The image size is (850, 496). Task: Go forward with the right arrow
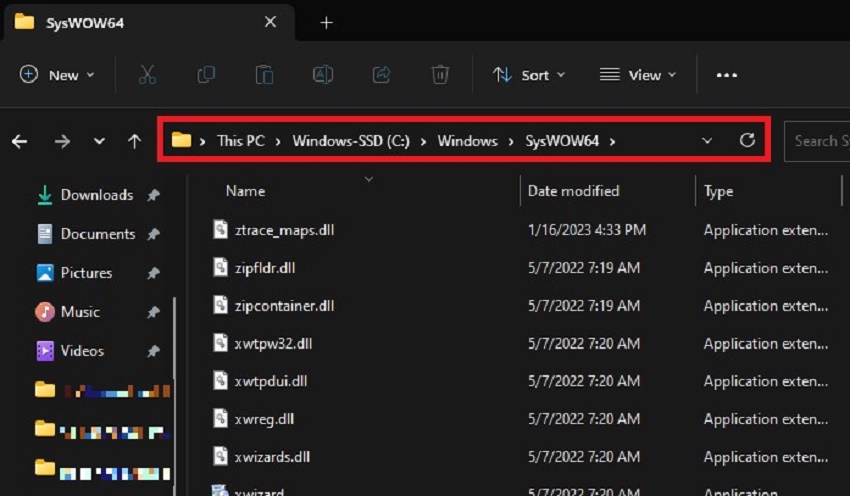click(62, 141)
